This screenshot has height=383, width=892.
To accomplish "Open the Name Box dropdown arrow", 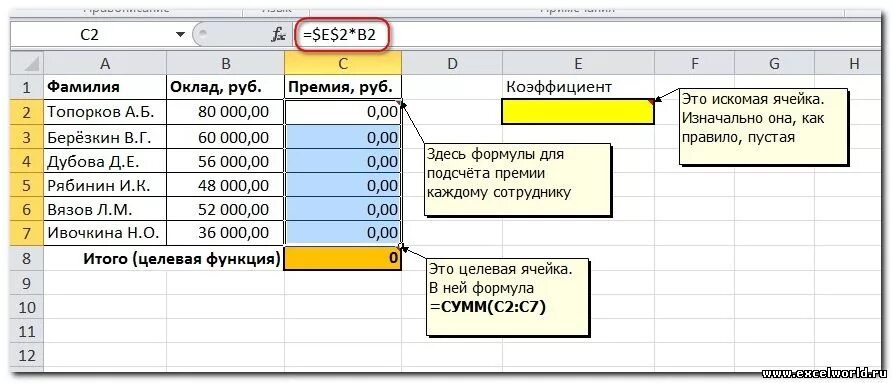I will click(180, 35).
